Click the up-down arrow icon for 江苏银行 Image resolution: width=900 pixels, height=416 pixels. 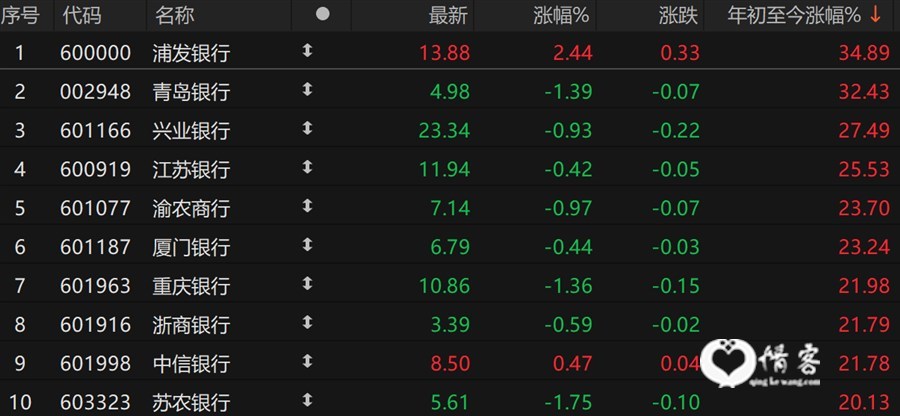point(308,167)
